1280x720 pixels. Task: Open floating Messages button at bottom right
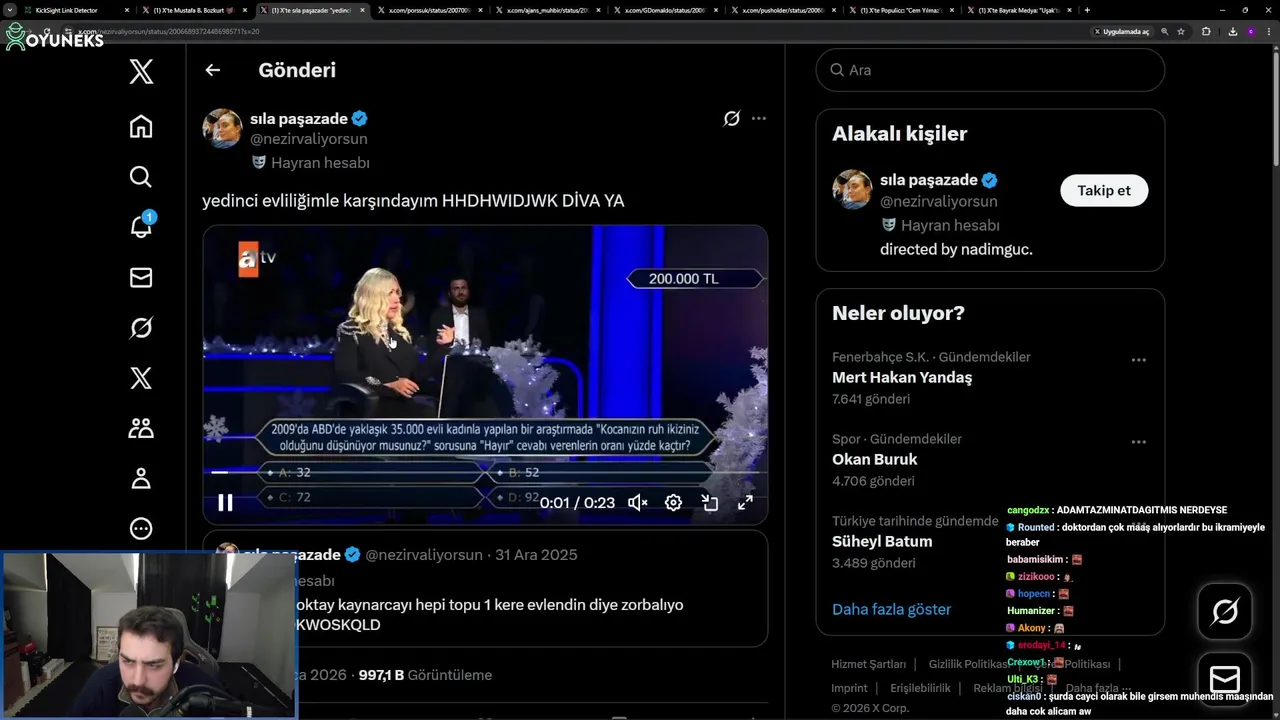(1225, 680)
